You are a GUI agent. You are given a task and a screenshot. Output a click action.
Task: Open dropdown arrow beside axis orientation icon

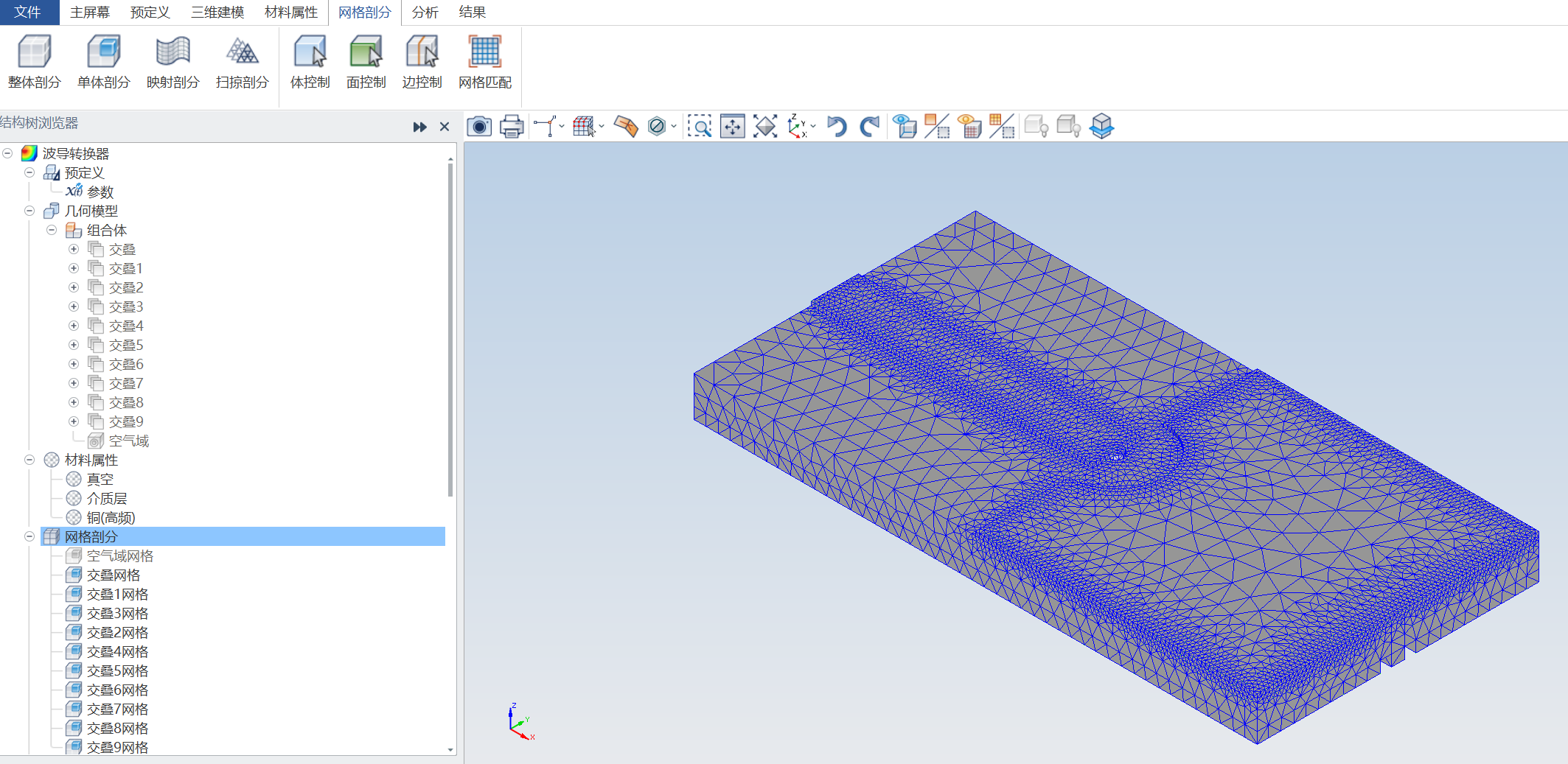coord(813,127)
